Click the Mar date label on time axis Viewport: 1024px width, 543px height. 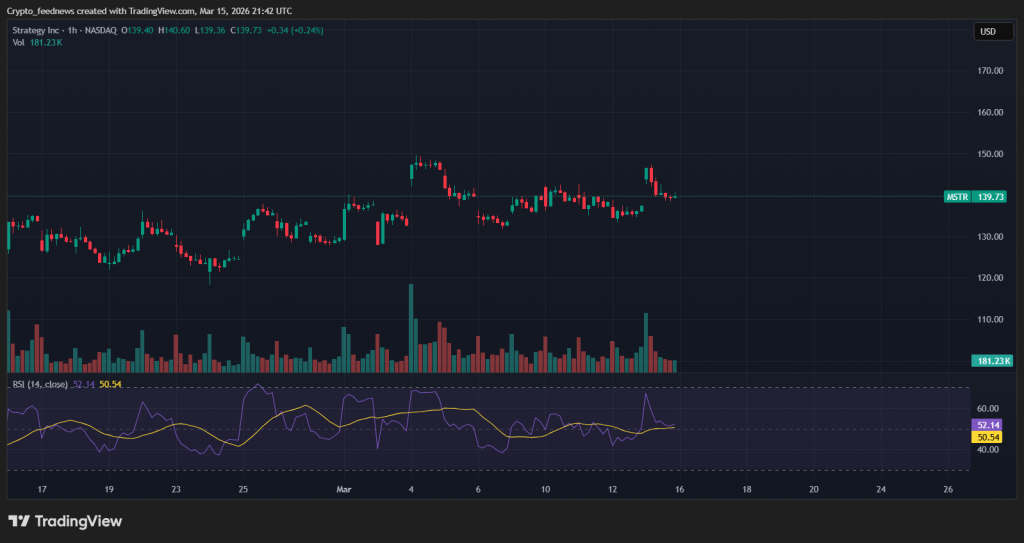point(344,489)
